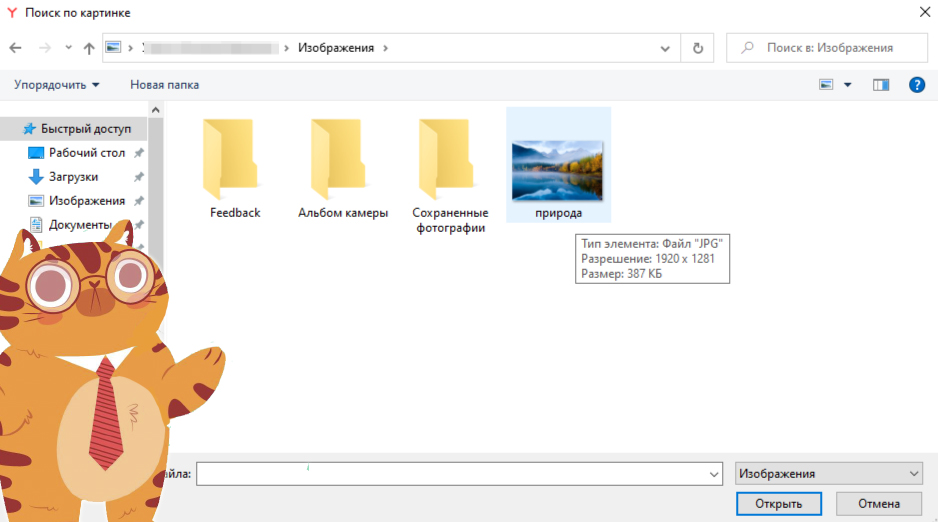Refresh the Изображения folder view
Screen dimensions: 938x522
point(697,48)
